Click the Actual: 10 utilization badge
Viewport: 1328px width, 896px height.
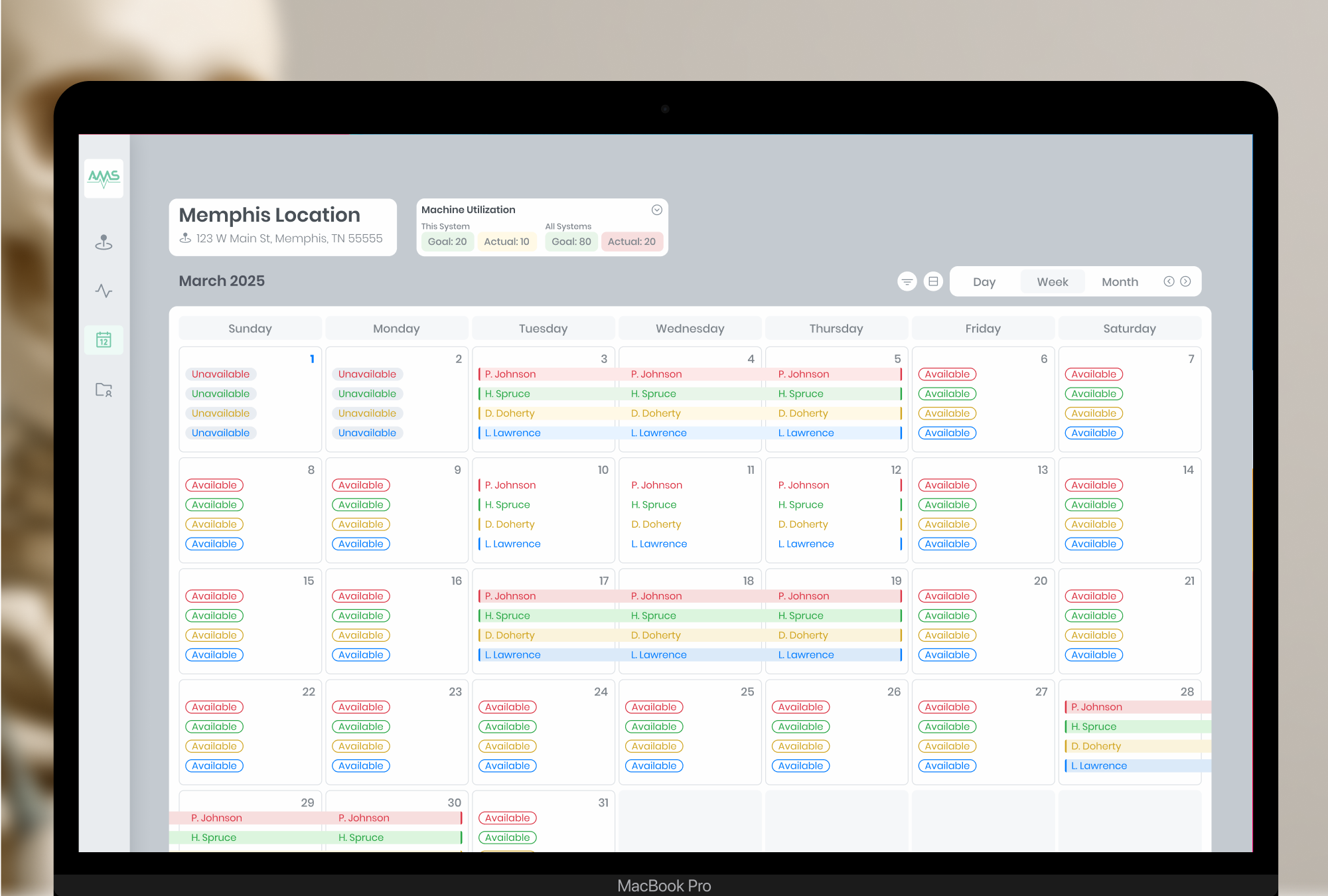click(506, 242)
